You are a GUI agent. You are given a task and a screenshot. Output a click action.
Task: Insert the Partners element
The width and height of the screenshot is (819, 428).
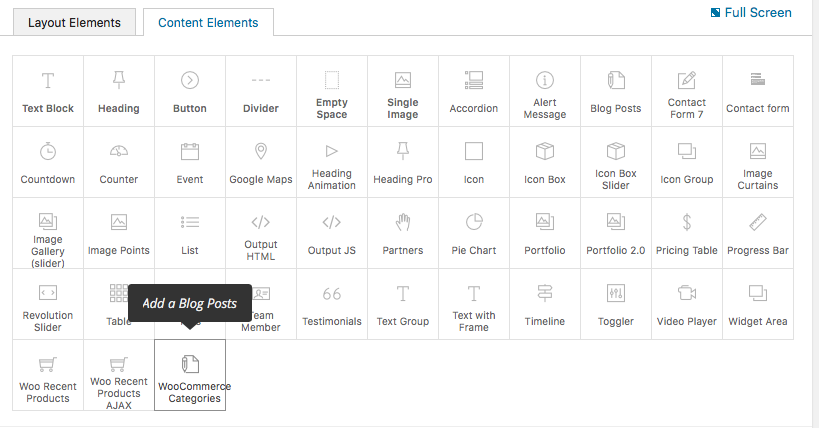point(403,234)
